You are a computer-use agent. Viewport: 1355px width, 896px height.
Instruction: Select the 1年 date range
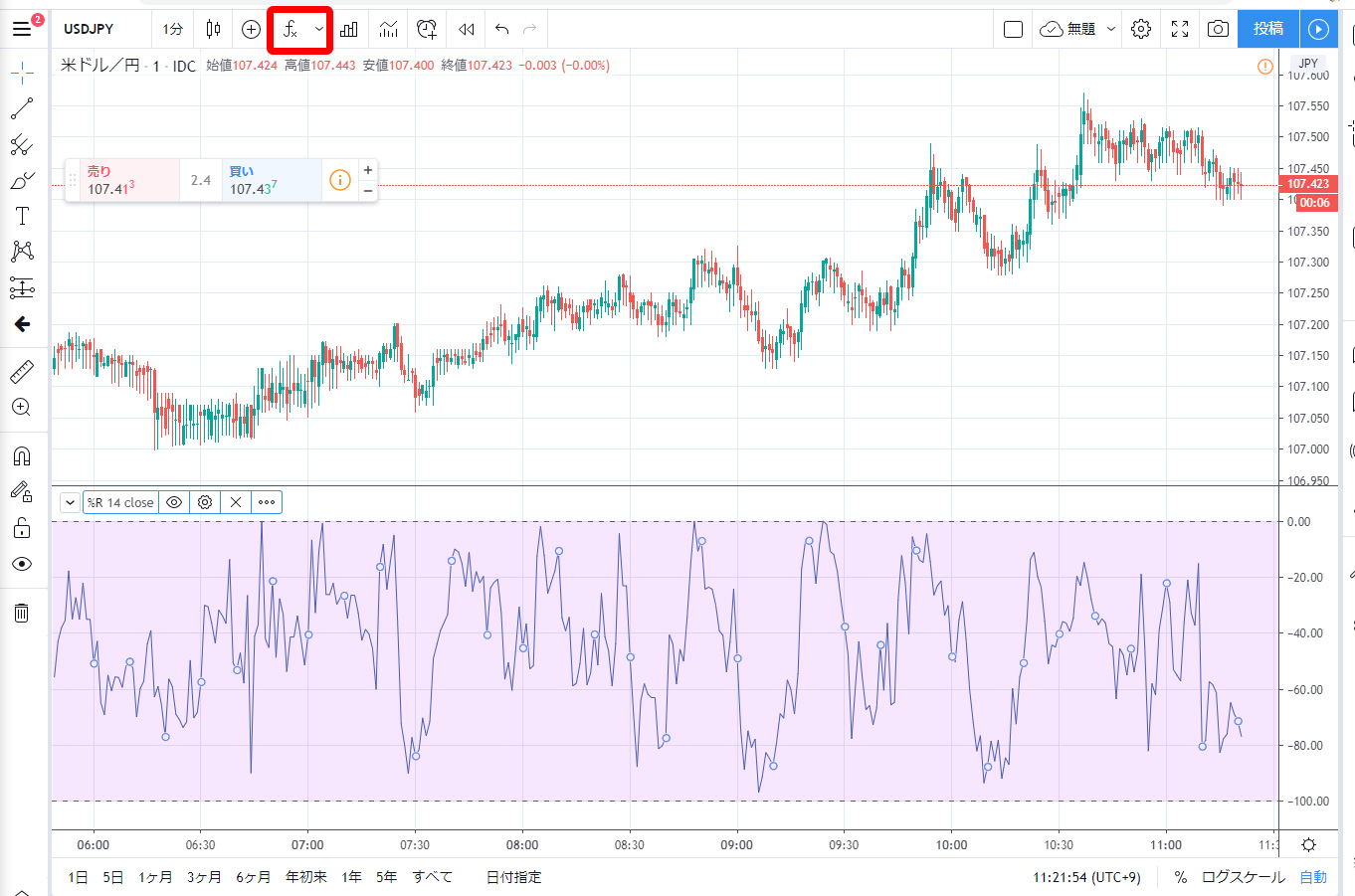pos(351,877)
